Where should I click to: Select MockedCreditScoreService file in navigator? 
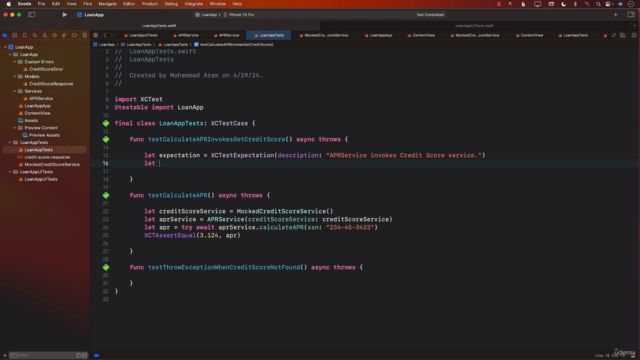point(52,164)
